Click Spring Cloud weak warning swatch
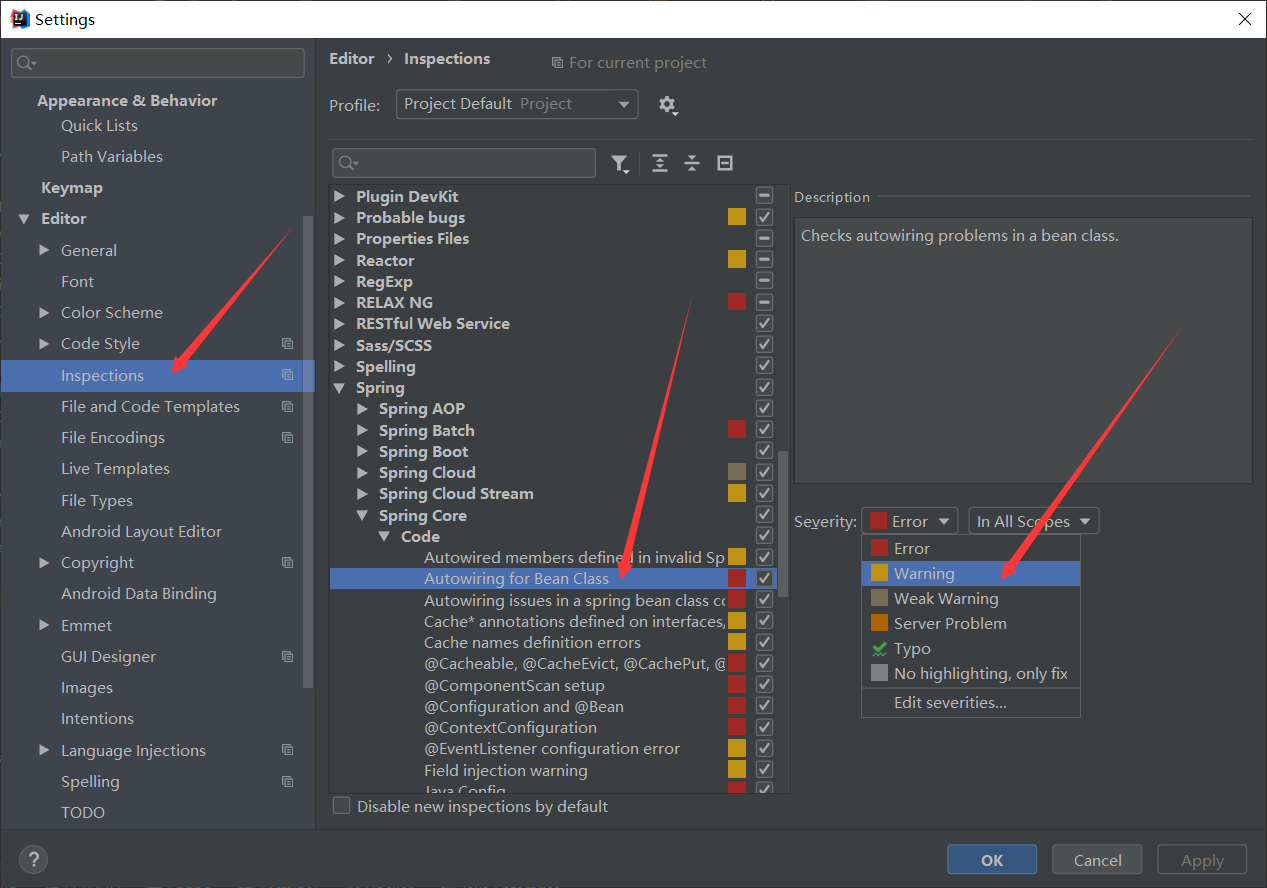Viewport: 1267px width, 888px height. pyautogui.click(x=737, y=472)
